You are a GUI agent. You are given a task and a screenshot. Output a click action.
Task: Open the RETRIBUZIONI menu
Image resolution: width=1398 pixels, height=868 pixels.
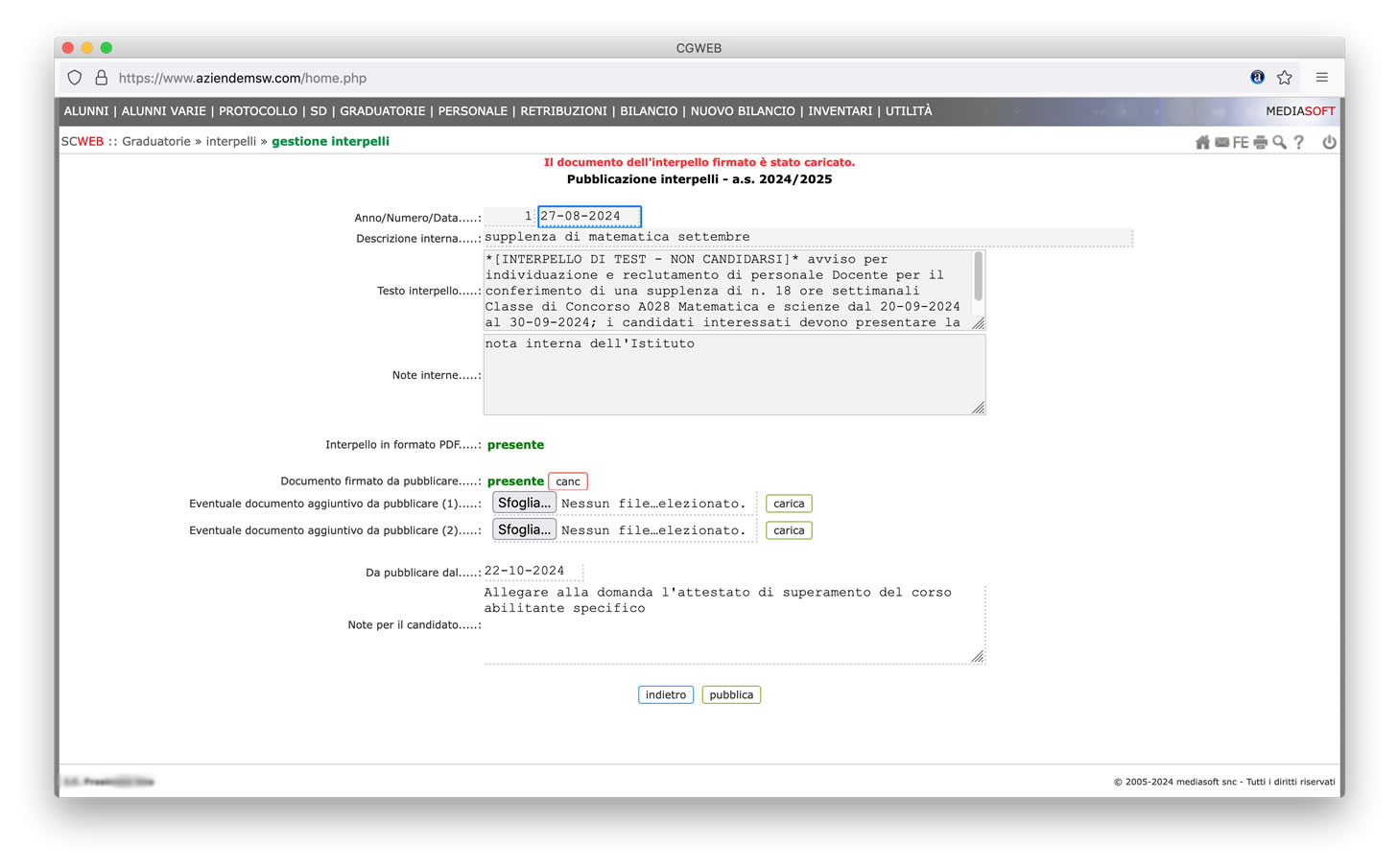coord(564,111)
